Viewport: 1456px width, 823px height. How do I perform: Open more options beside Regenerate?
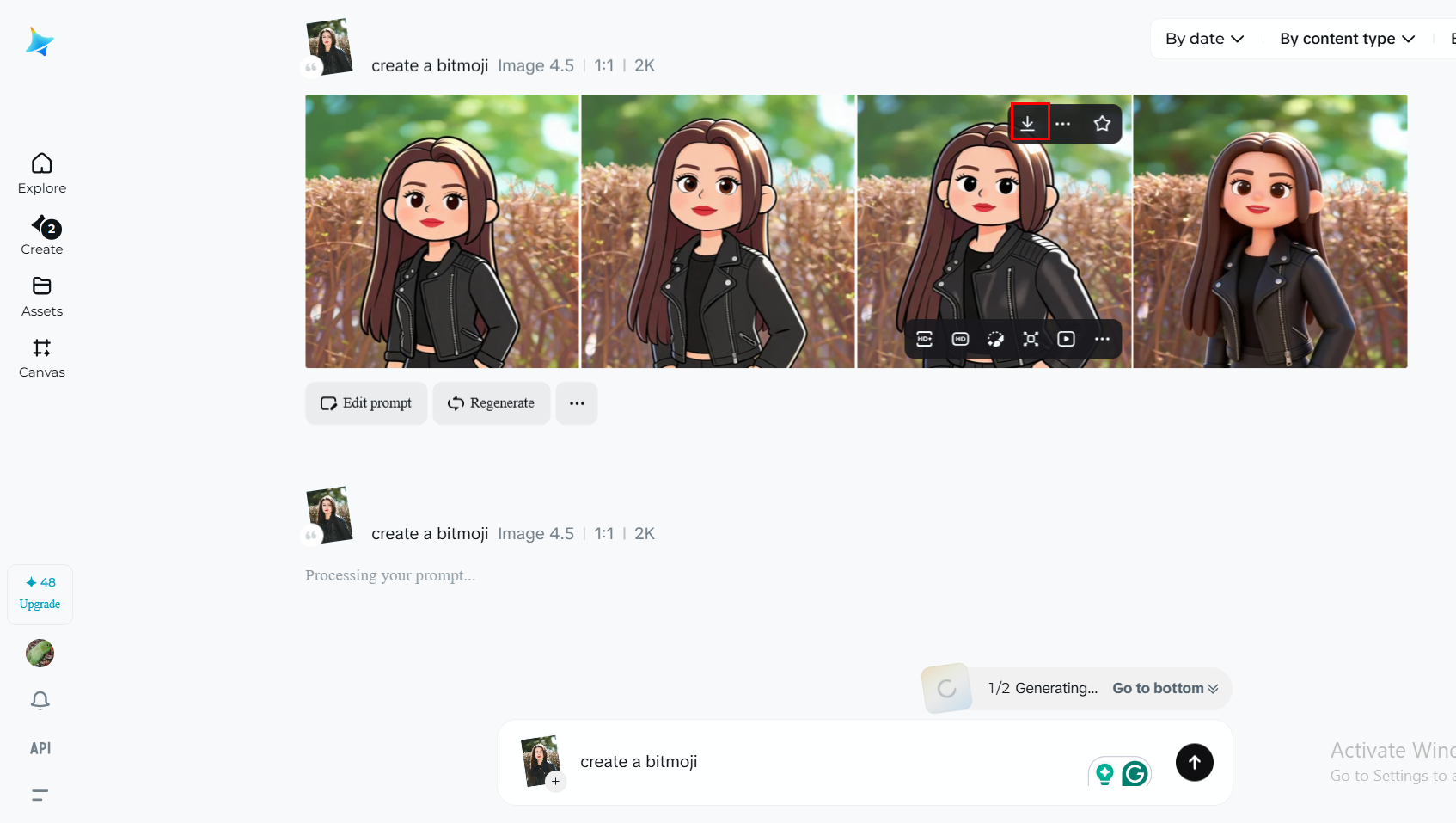(x=577, y=403)
